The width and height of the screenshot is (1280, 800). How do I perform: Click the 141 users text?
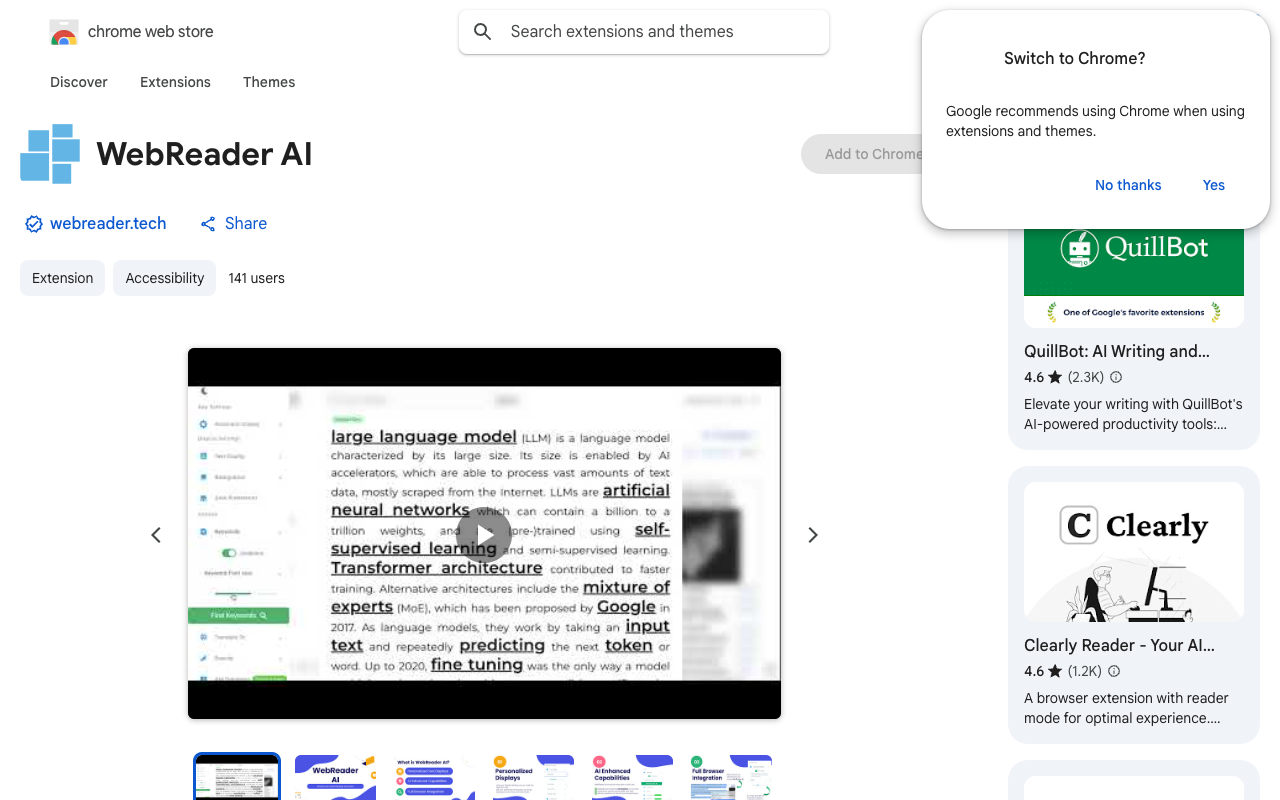coord(256,278)
